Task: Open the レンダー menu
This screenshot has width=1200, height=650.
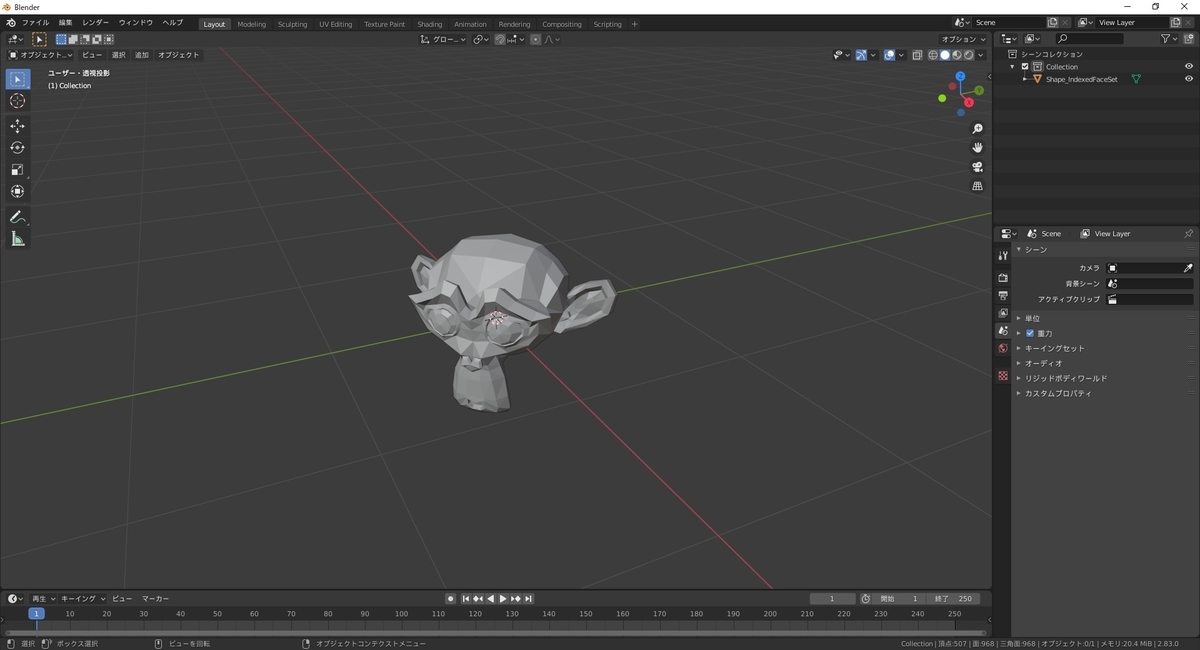Action: pyautogui.click(x=96, y=23)
